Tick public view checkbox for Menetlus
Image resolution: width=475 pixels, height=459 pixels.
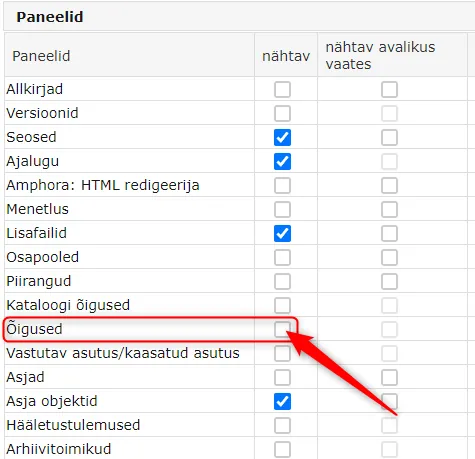tap(389, 209)
